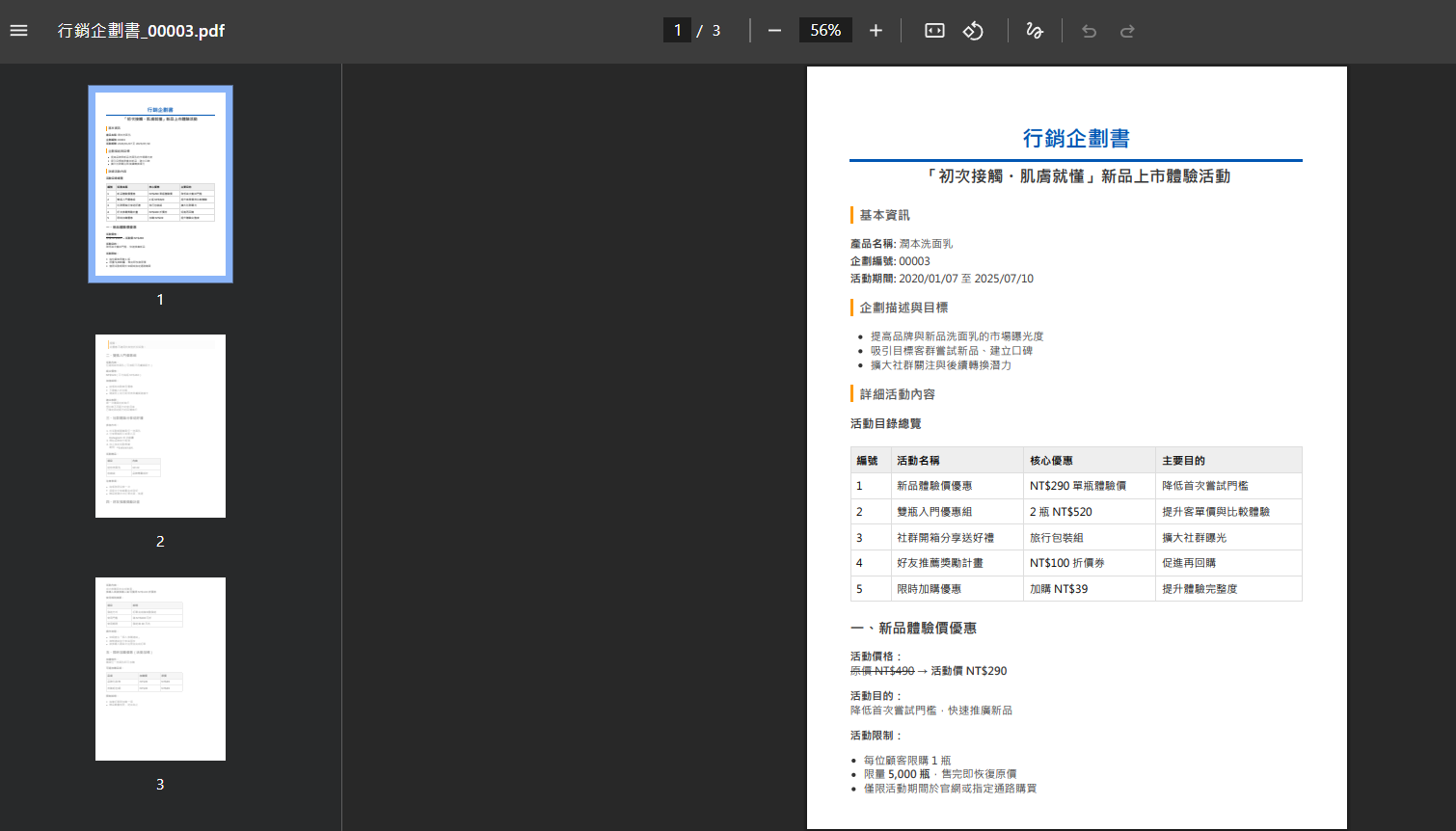This screenshot has height=831, width=1456.
Task: Activate the draw annotation tool
Action: (1035, 31)
